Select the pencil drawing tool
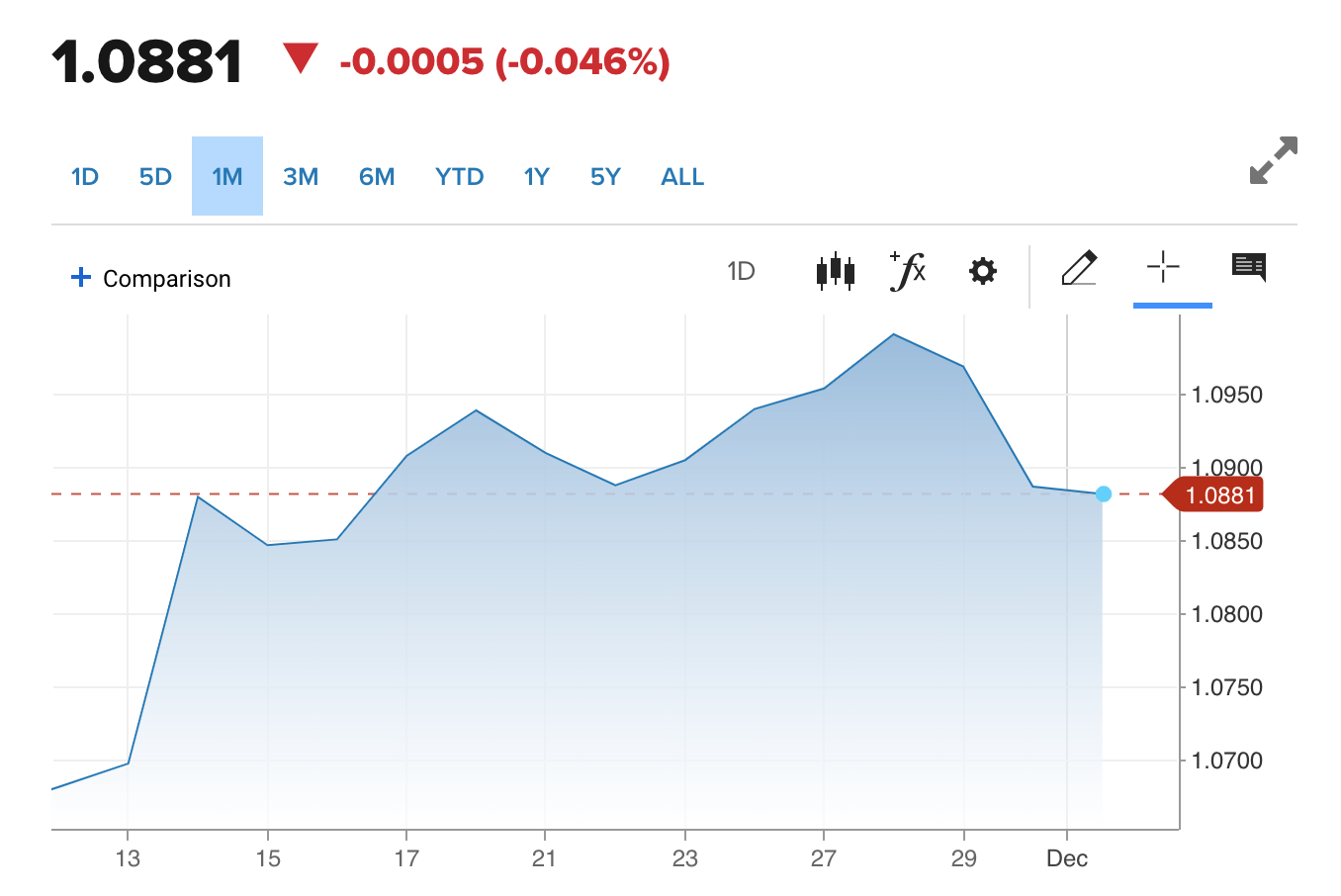Screen dimensions: 1341x896 [x=1079, y=268]
